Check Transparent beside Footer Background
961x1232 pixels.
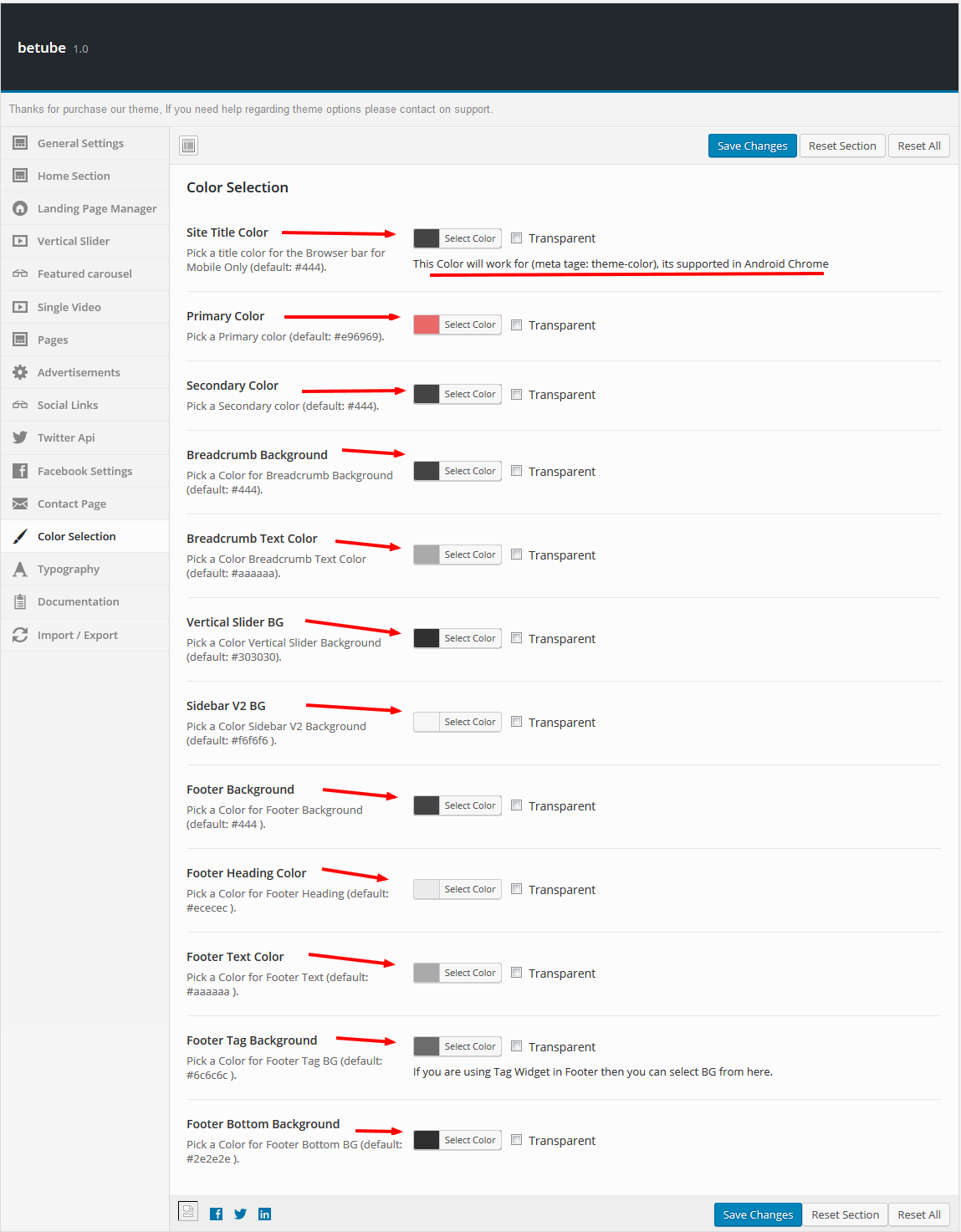tap(516, 805)
